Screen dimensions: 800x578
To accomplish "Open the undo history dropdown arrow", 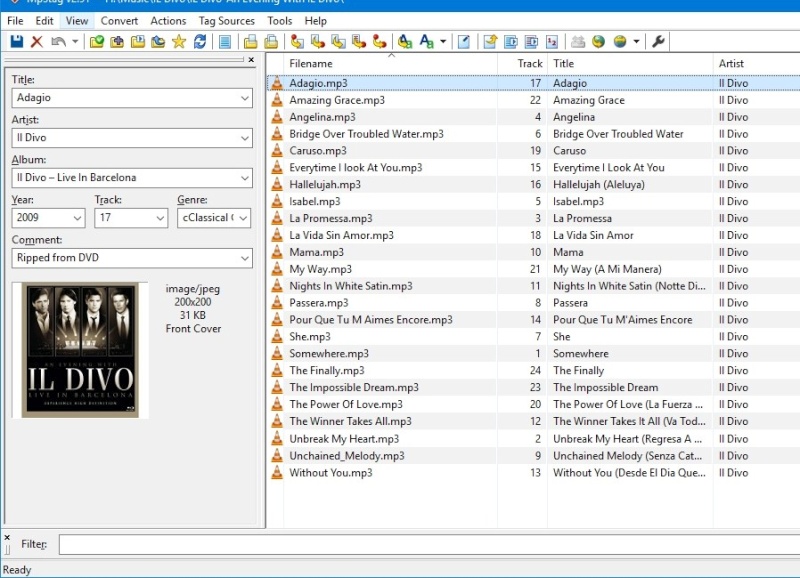I will coord(75,41).
